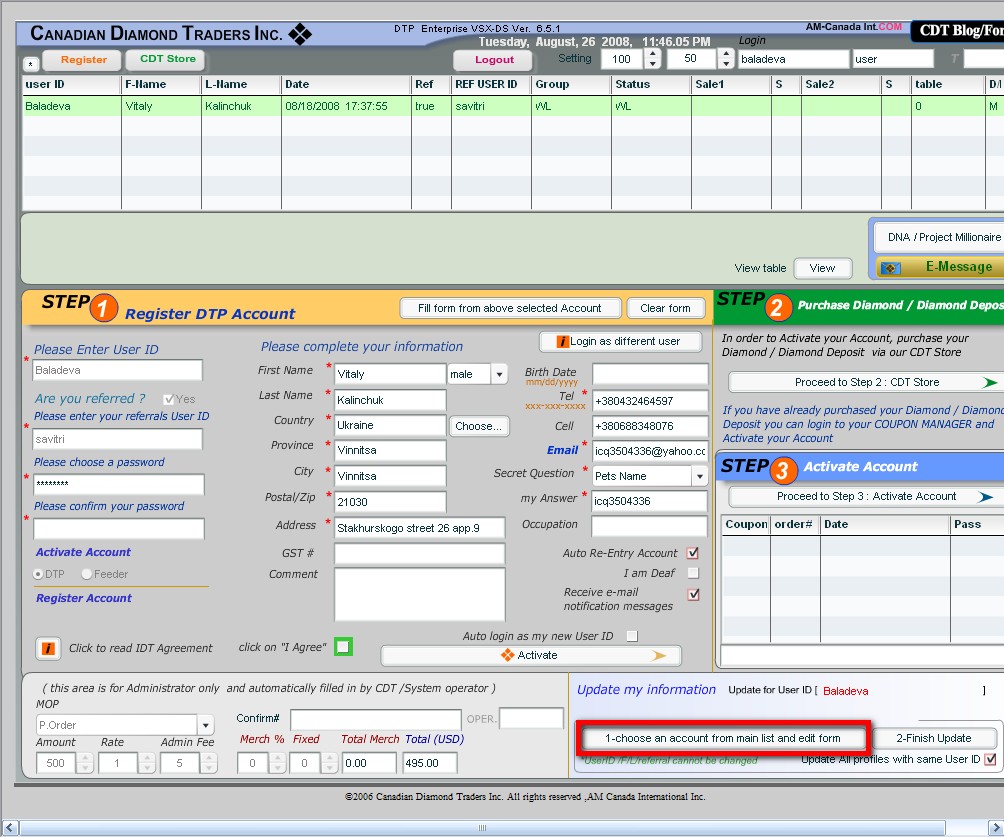The width and height of the screenshot is (1004, 837).
Task: Decrease the Admin Fee stepper value
Action: [209, 768]
